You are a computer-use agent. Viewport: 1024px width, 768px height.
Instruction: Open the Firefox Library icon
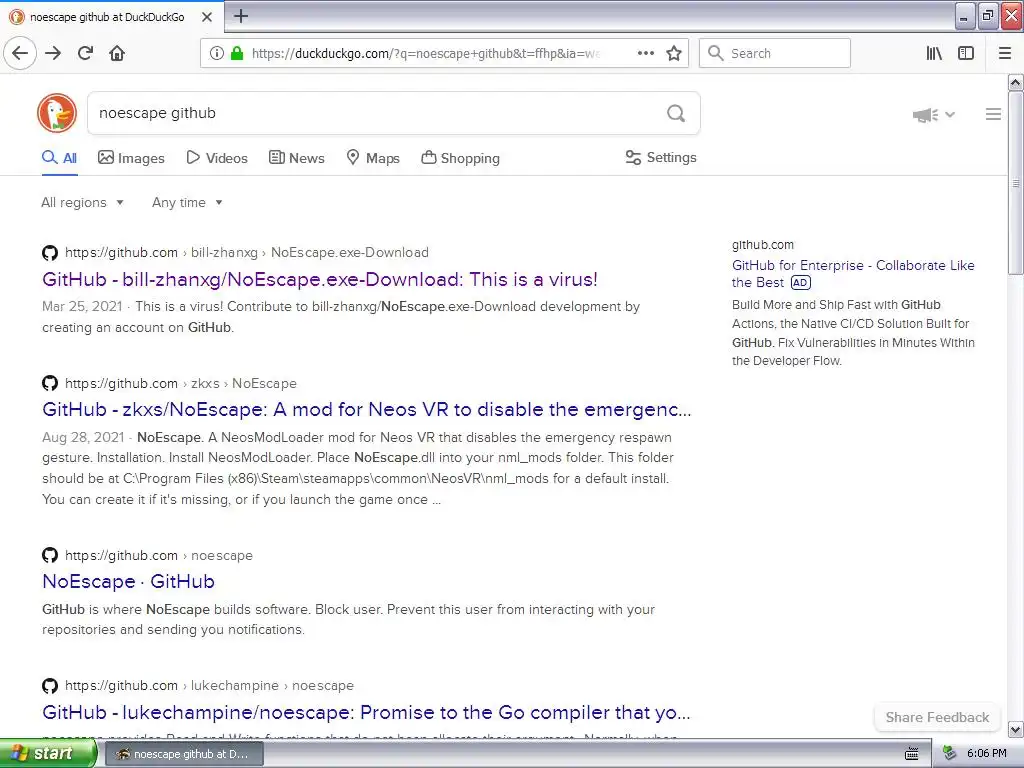(x=934, y=53)
